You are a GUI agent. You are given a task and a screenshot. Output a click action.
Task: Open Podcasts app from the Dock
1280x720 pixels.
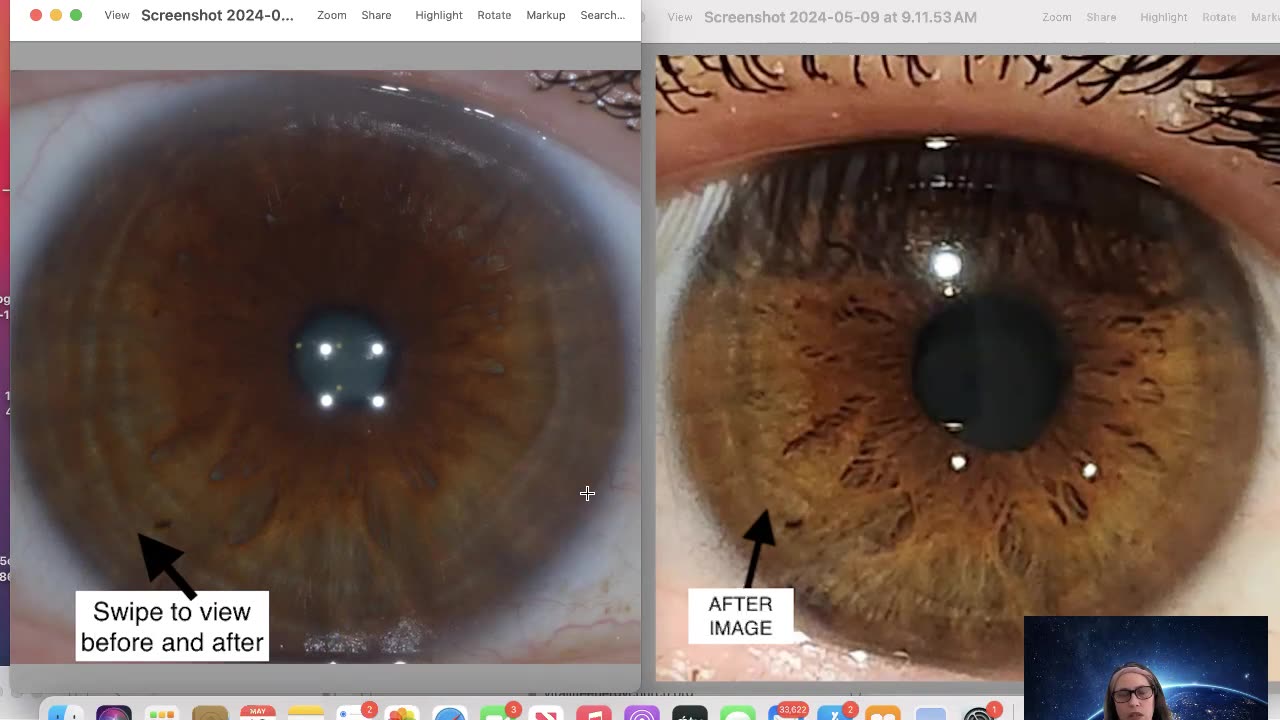[642, 714]
